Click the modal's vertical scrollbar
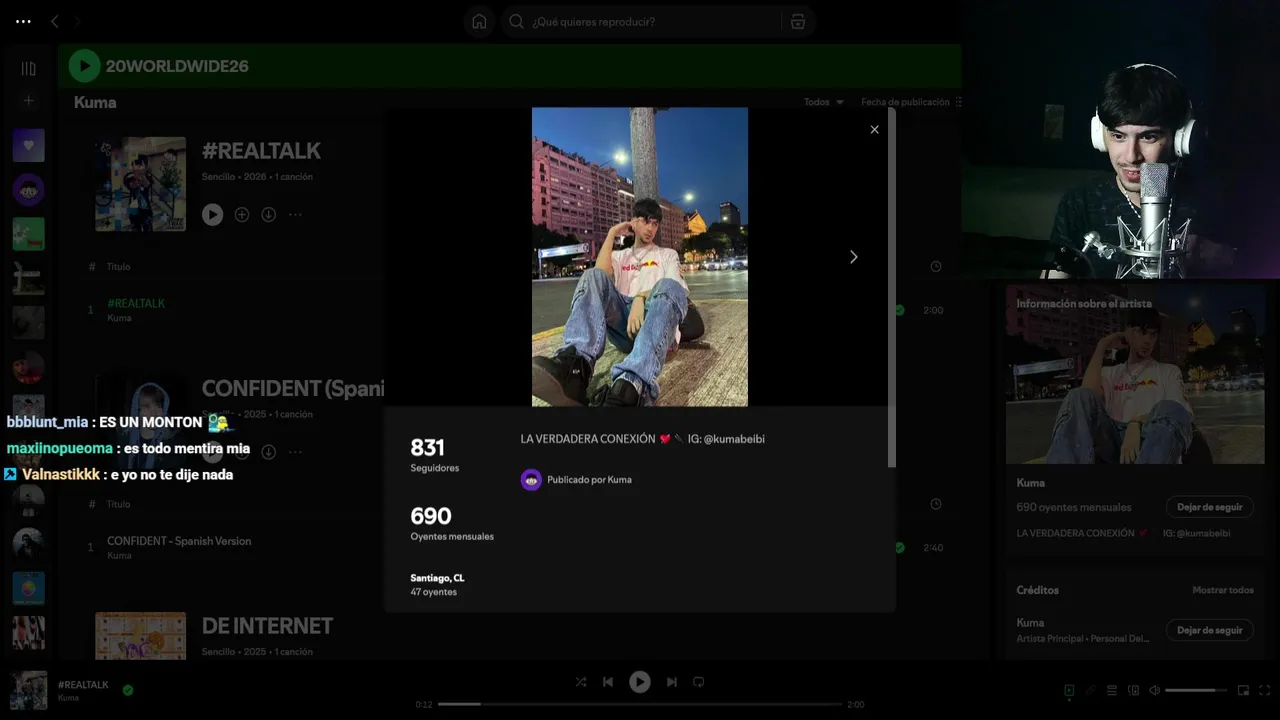Viewport: 1280px width, 720px height. point(891,288)
